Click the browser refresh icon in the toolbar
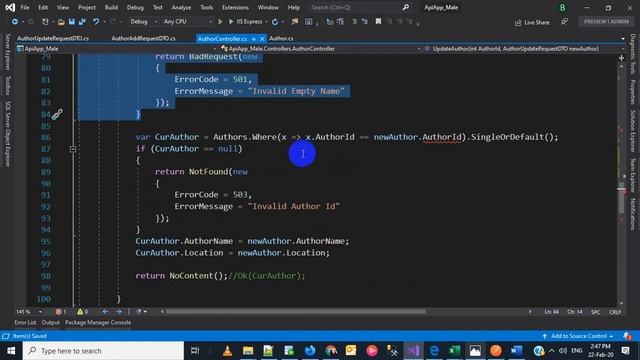The height and width of the screenshot is (360, 640). [275, 22]
